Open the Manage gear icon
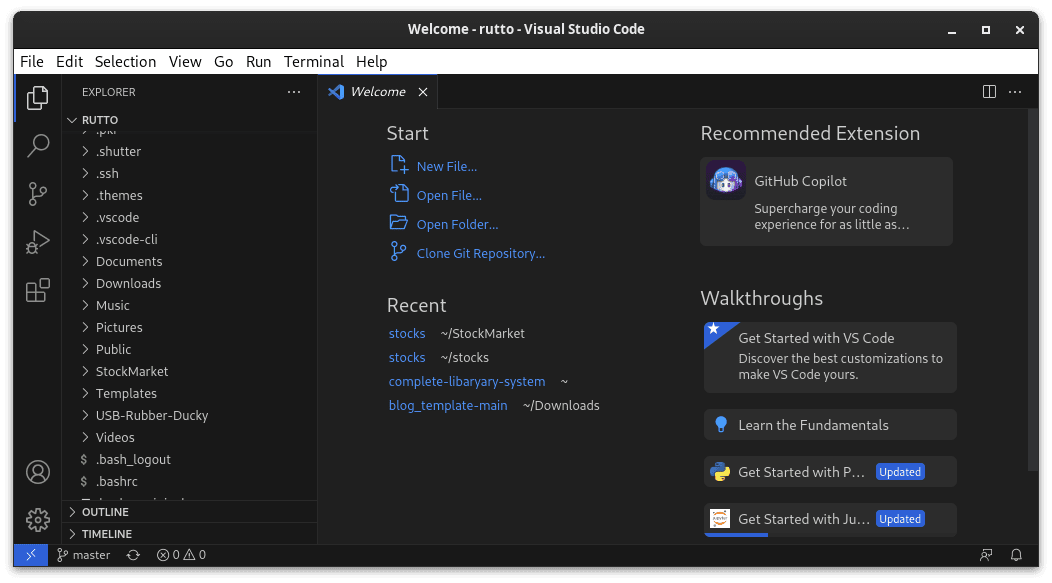The width and height of the screenshot is (1052, 583). (38, 520)
